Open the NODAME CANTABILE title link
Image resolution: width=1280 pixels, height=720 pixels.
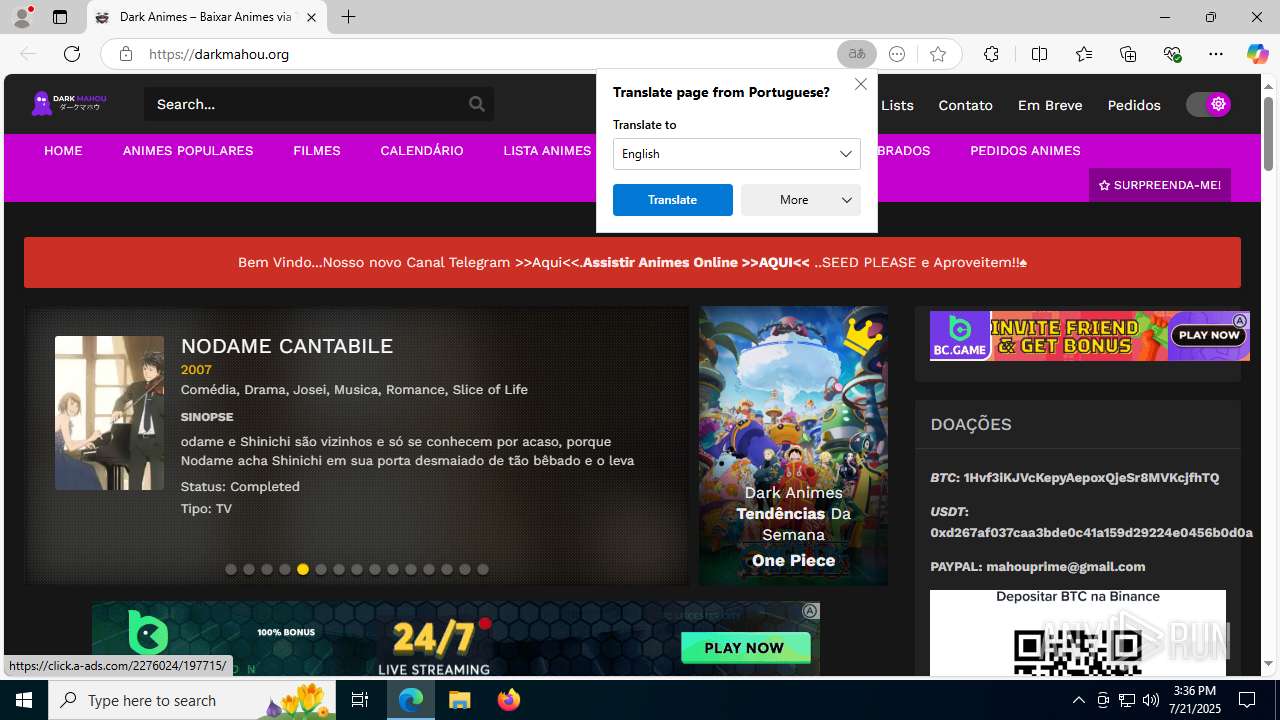[287, 346]
